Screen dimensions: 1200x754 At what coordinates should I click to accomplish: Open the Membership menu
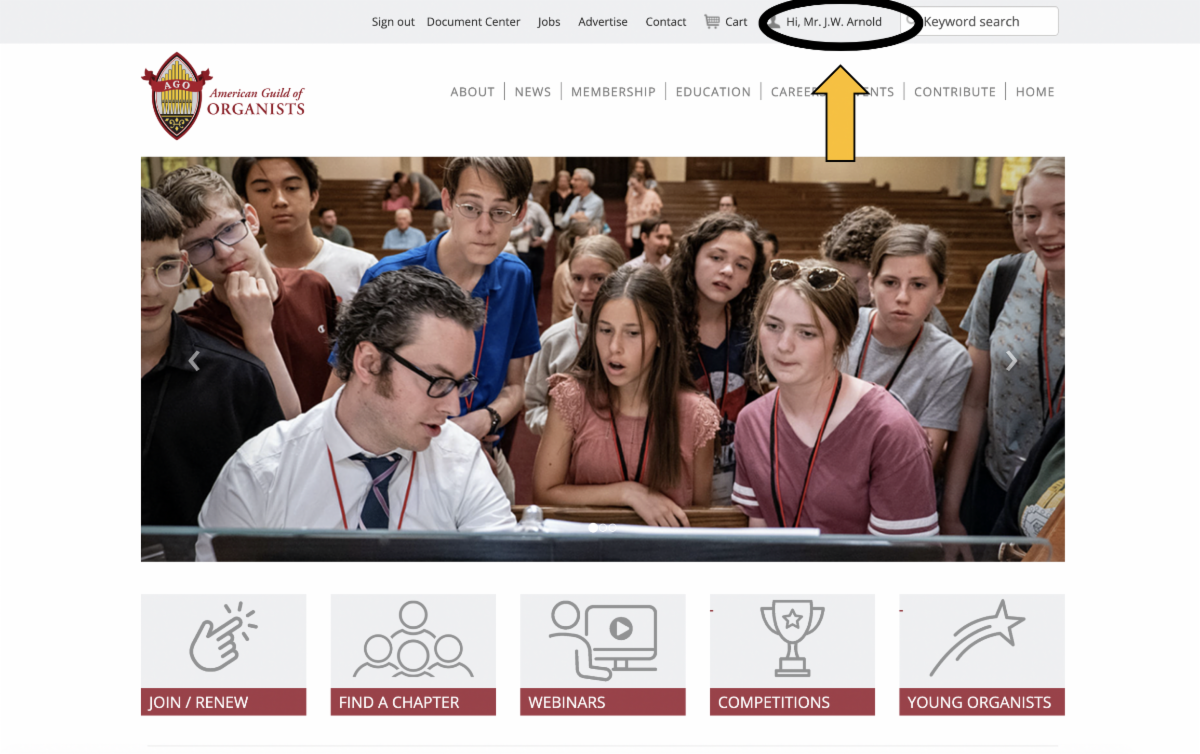613,92
